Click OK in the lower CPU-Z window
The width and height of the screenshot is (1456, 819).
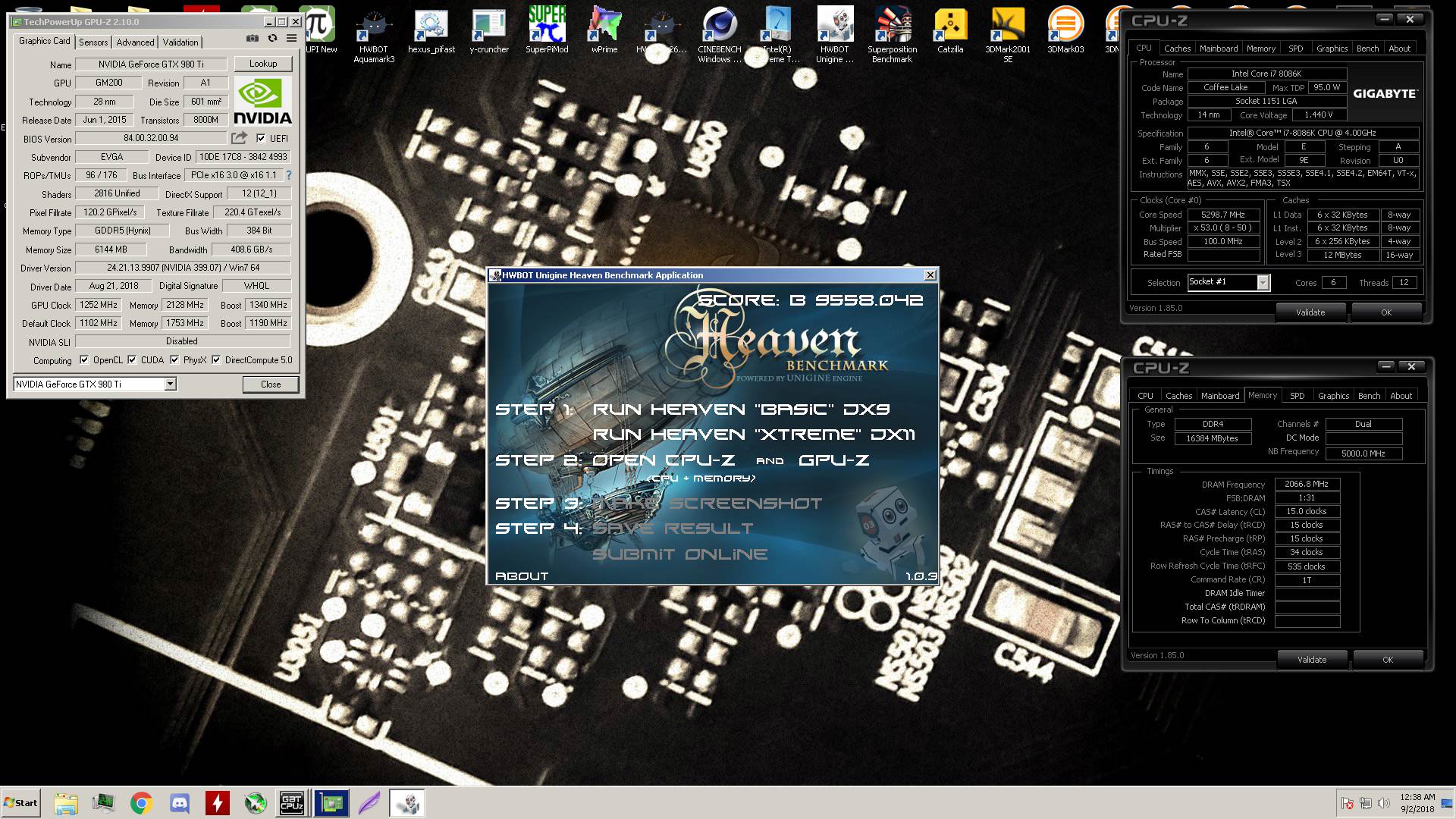pos(1388,660)
